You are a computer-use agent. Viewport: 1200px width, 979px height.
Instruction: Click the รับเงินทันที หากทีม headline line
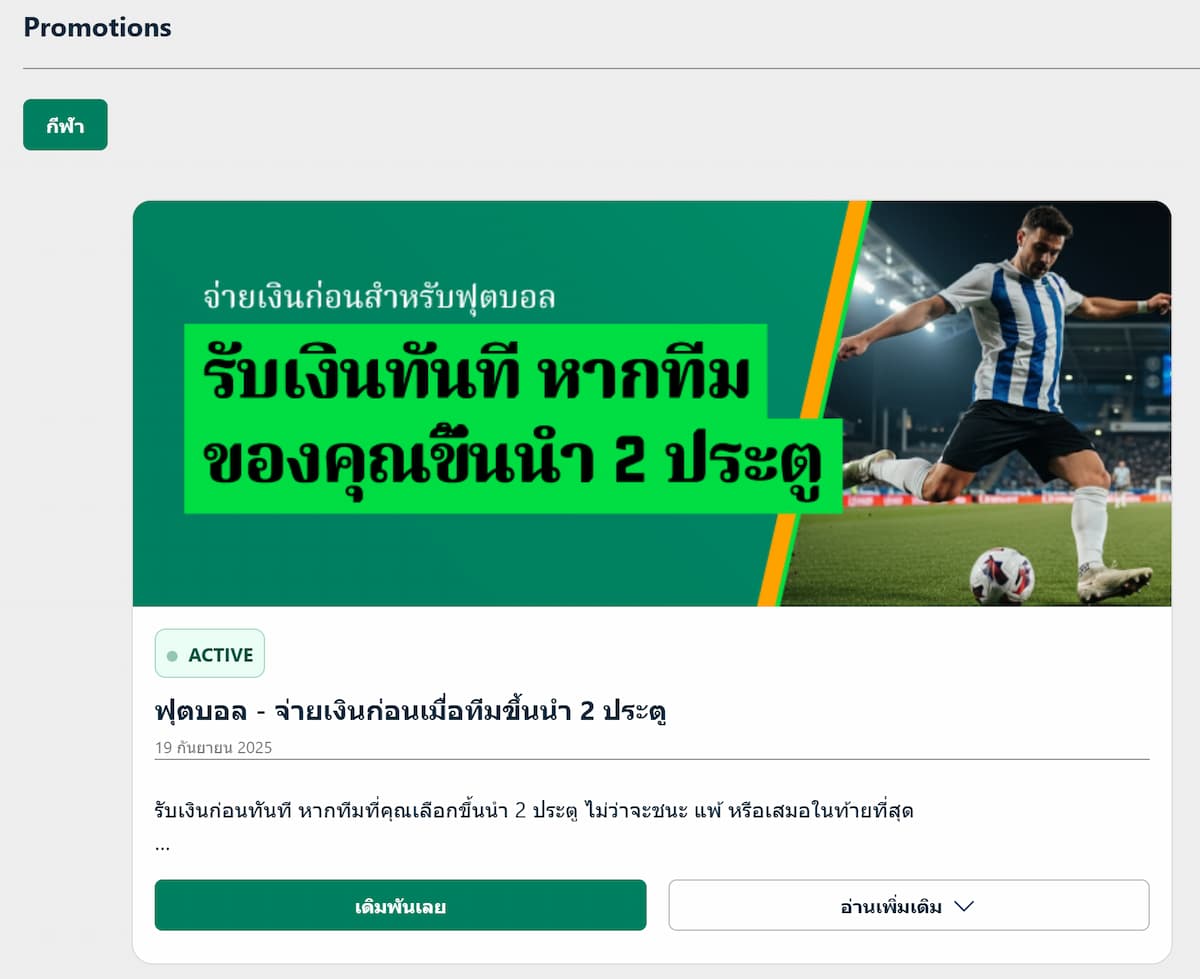(x=475, y=375)
